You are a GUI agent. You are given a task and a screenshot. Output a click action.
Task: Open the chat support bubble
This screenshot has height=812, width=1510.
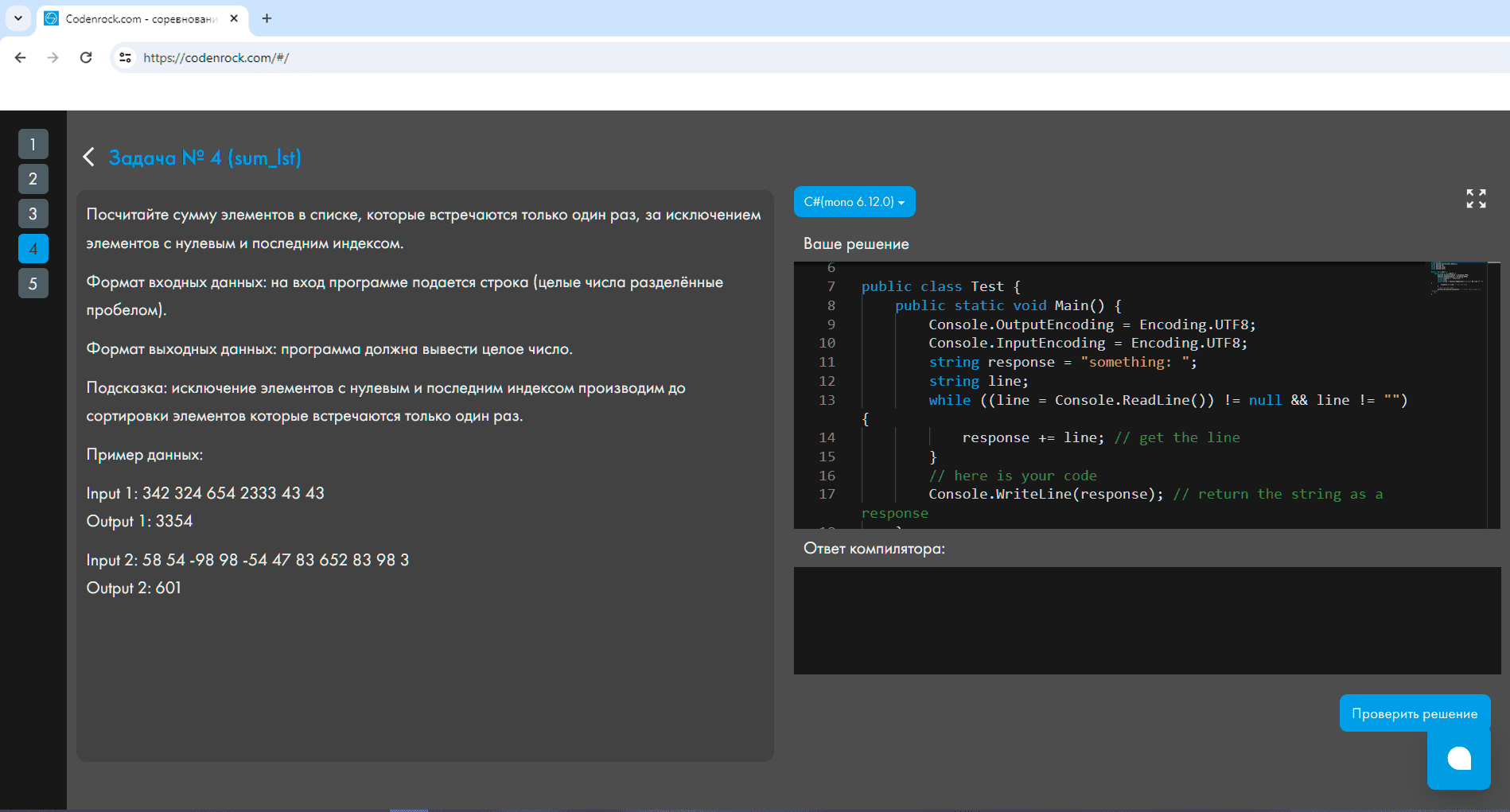[x=1458, y=759]
